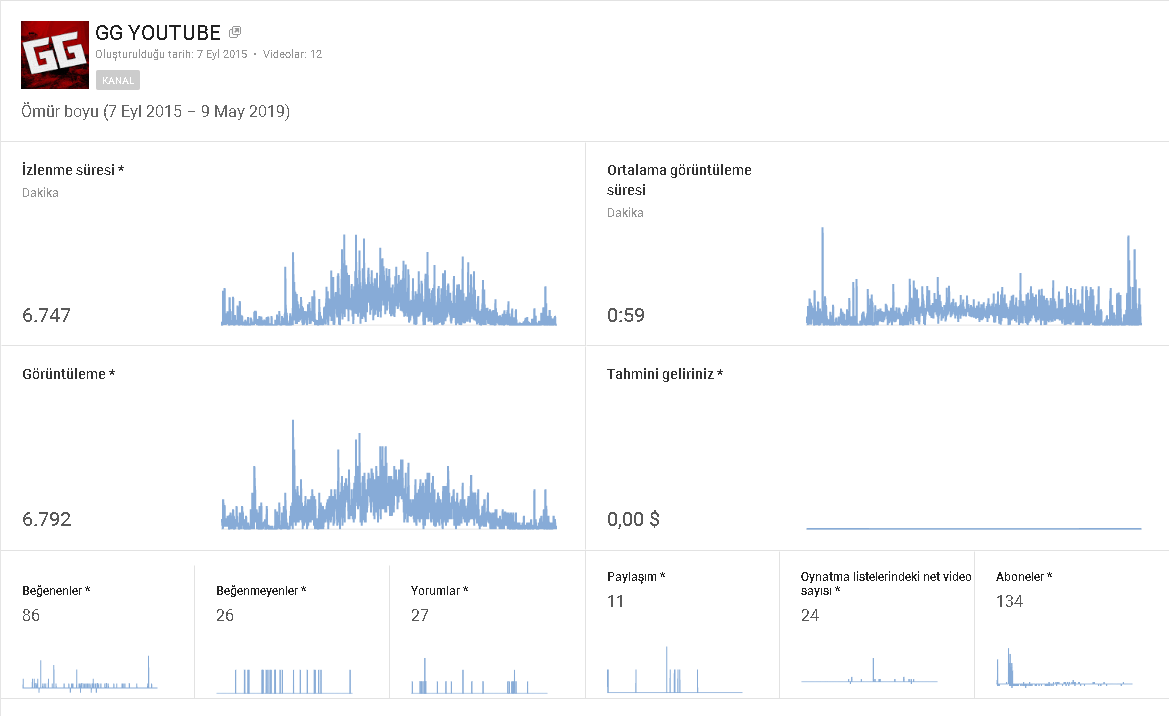Select the Ömür boyu date range text

coord(155,111)
